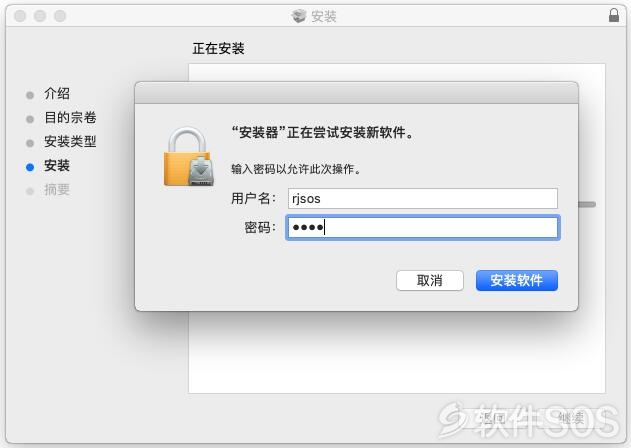The image size is (631, 448).
Task: Click the gray bullet beside 安装类型
Action: point(30,143)
